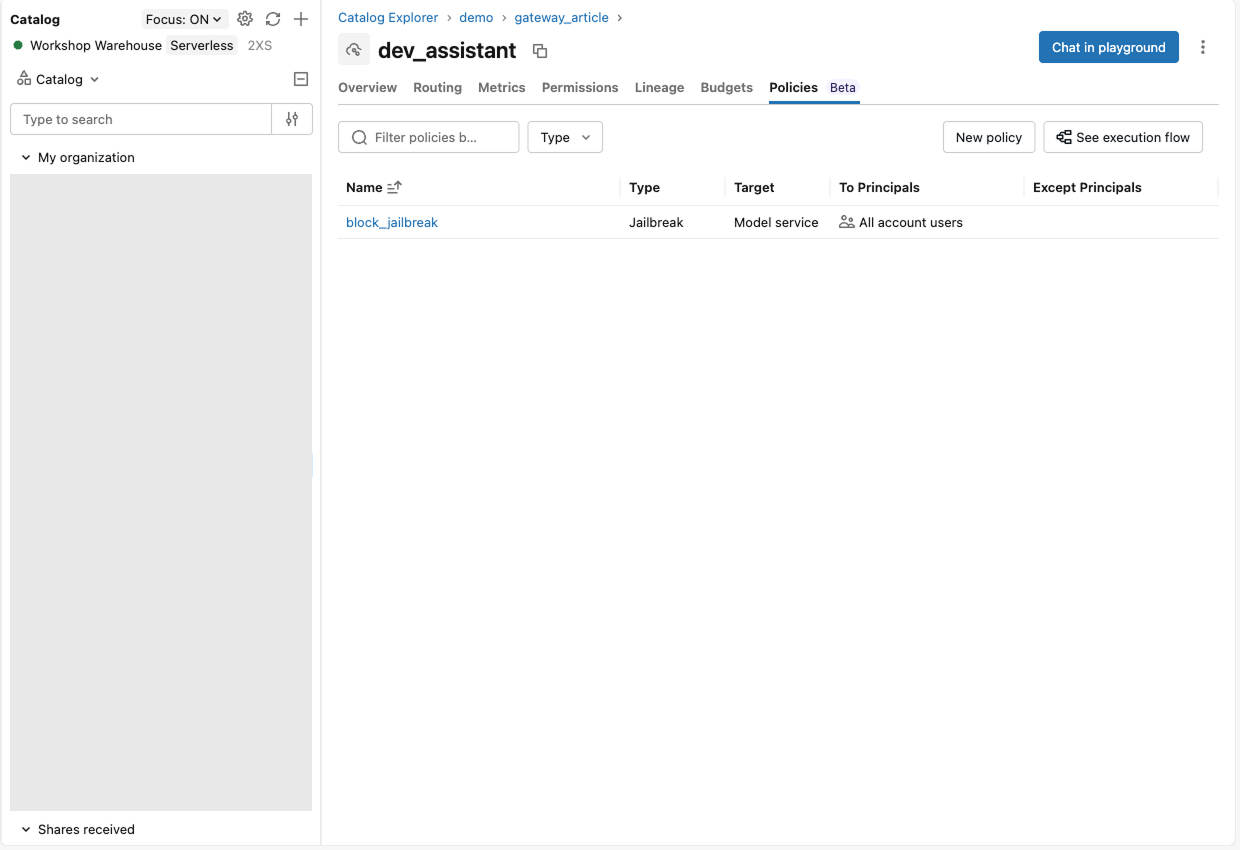
Task: Copy dev_assistant name to clipboard
Action: click(x=540, y=51)
